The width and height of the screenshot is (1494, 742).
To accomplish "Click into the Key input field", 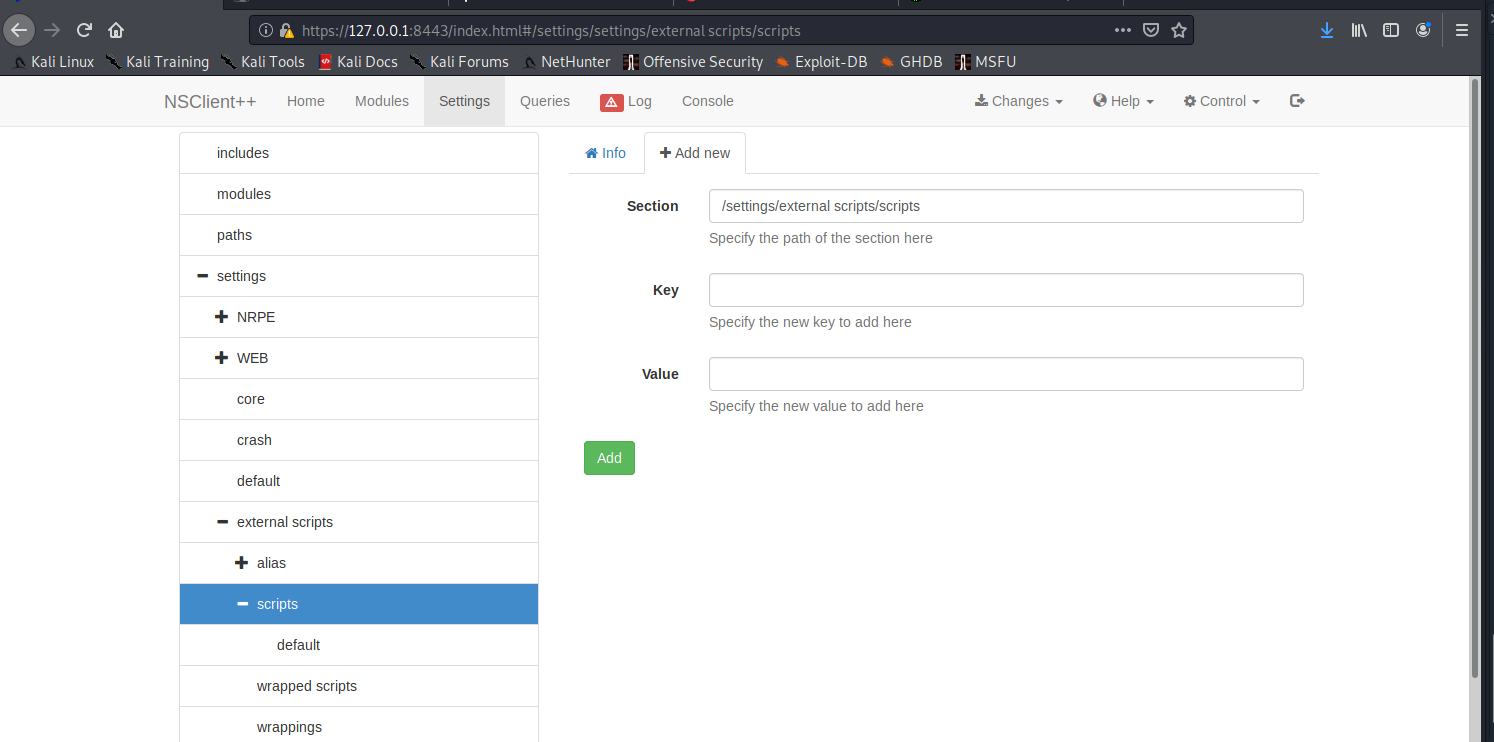I will click(x=1005, y=290).
